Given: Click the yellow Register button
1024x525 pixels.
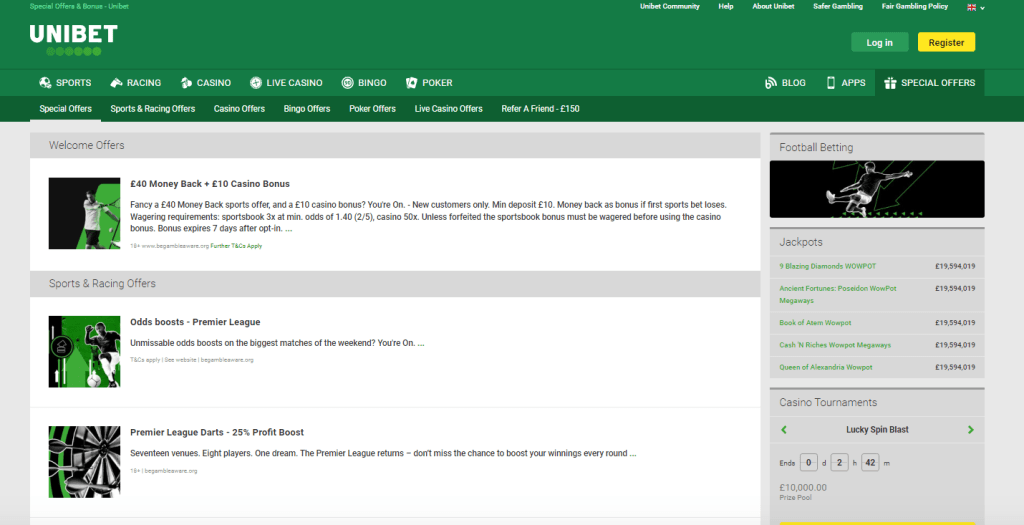Looking at the screenshot, I should click(946, 42).
